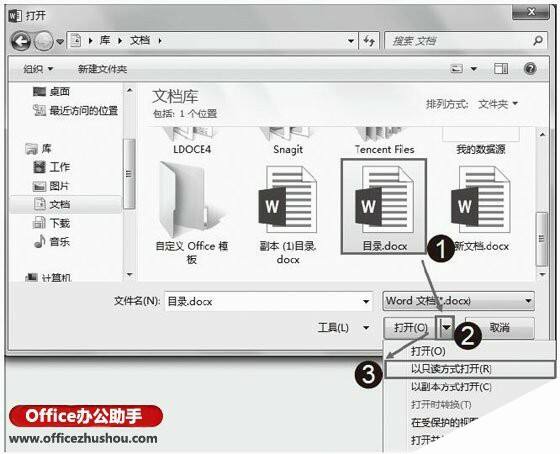Click the refresh button by address bar
Viewport: 560px width, 454px height.
369,41
